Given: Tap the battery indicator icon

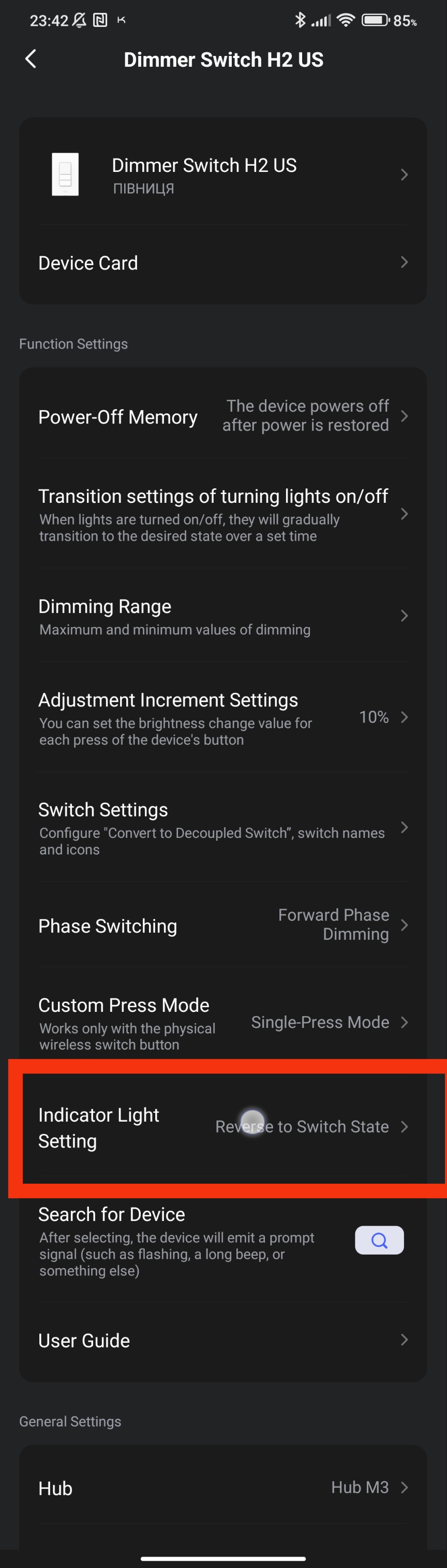Looking at the screenshot, I should tap(375, 20).
